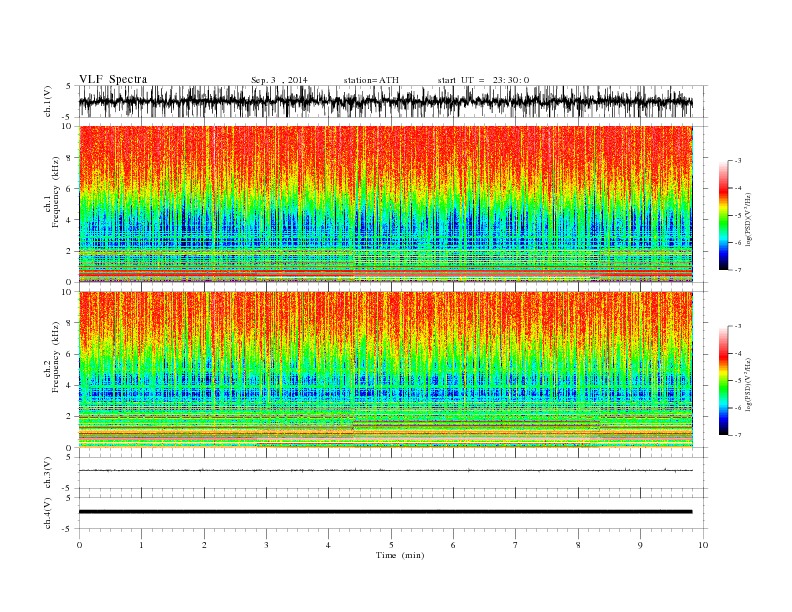
Task: Click the ch.1 spectrogram color scale bar
Action: click(723, 215)
